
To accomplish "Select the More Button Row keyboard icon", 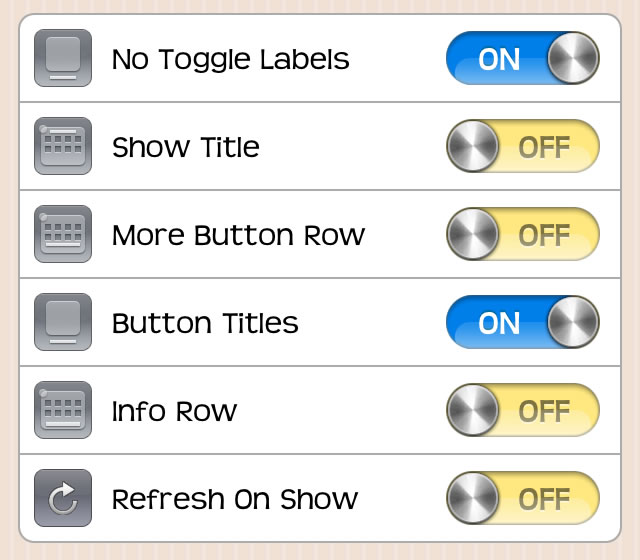I will click(63, 234).
